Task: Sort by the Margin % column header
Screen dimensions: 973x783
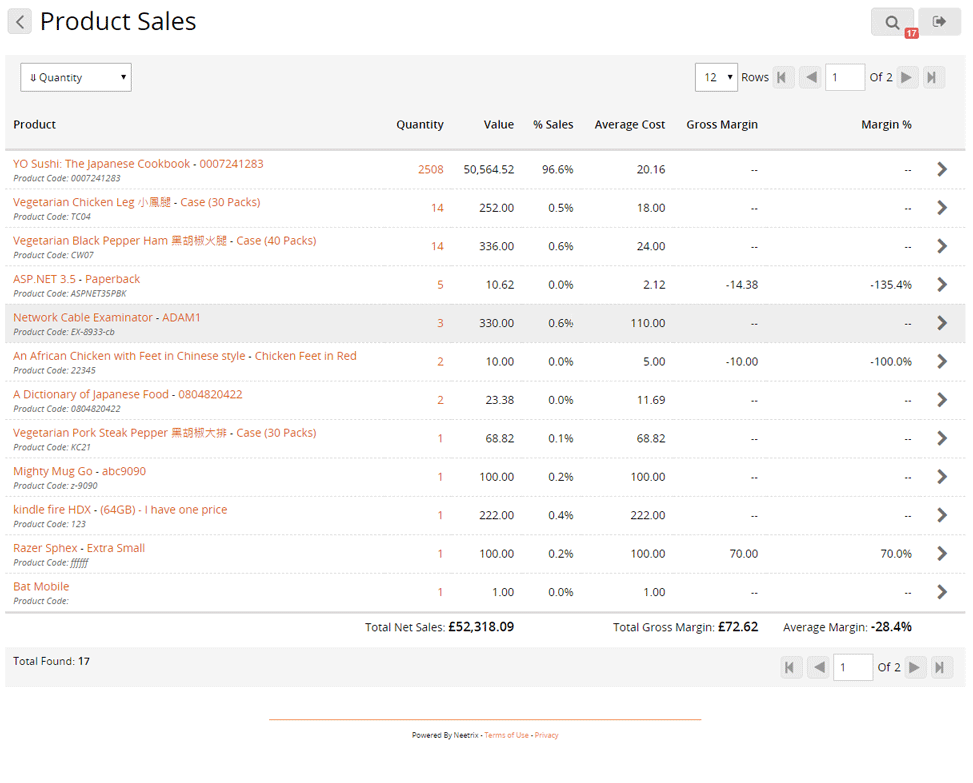Action: coord(886,125)
